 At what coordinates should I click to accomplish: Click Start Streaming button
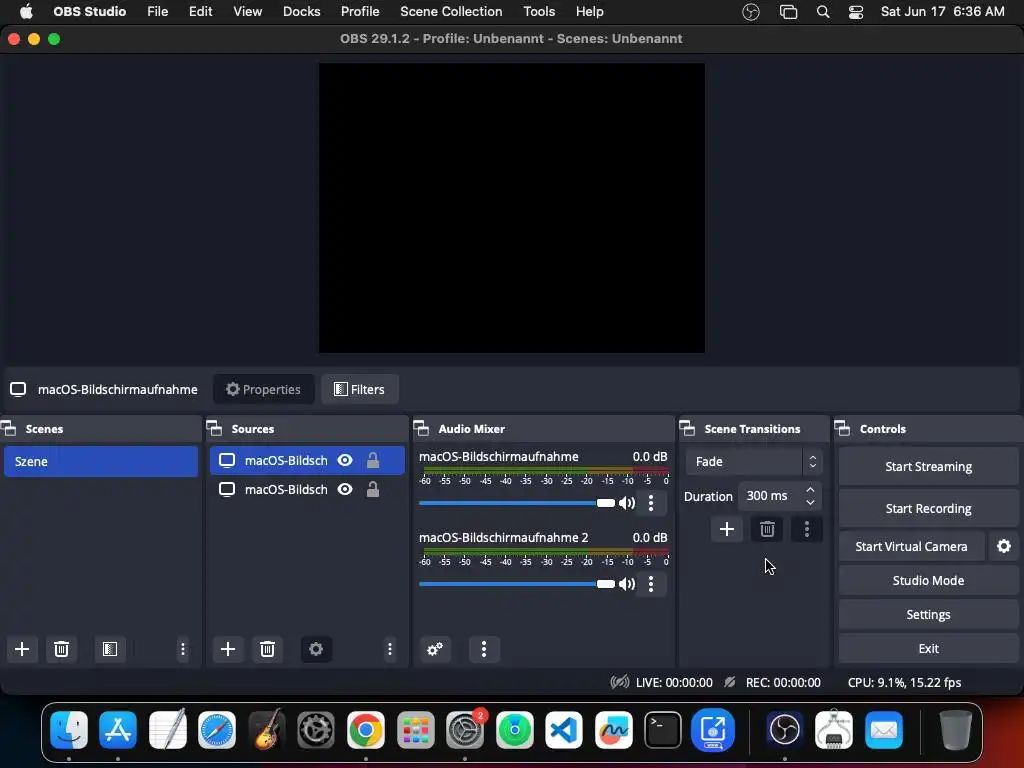click(929, 466)
